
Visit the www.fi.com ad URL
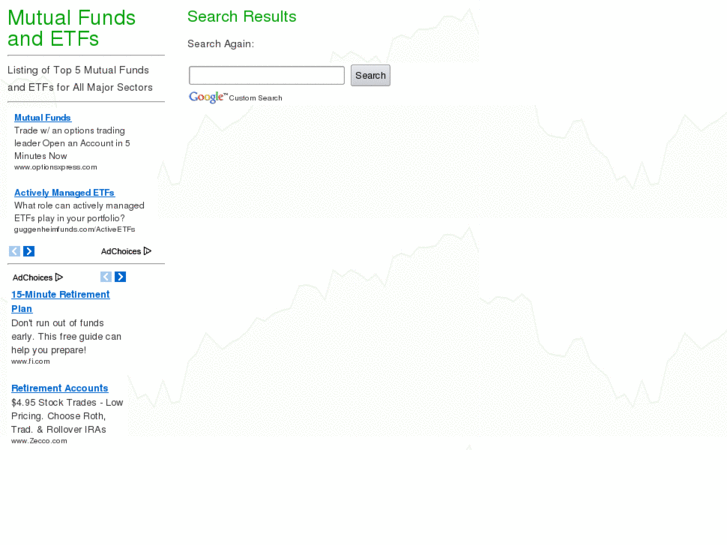[30, 361]
